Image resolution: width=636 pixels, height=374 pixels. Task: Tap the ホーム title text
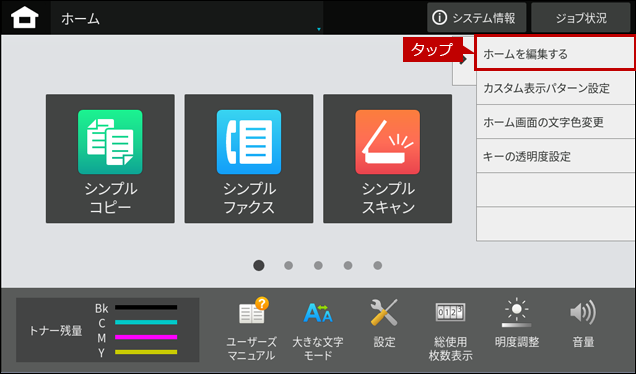coord(80,19)
